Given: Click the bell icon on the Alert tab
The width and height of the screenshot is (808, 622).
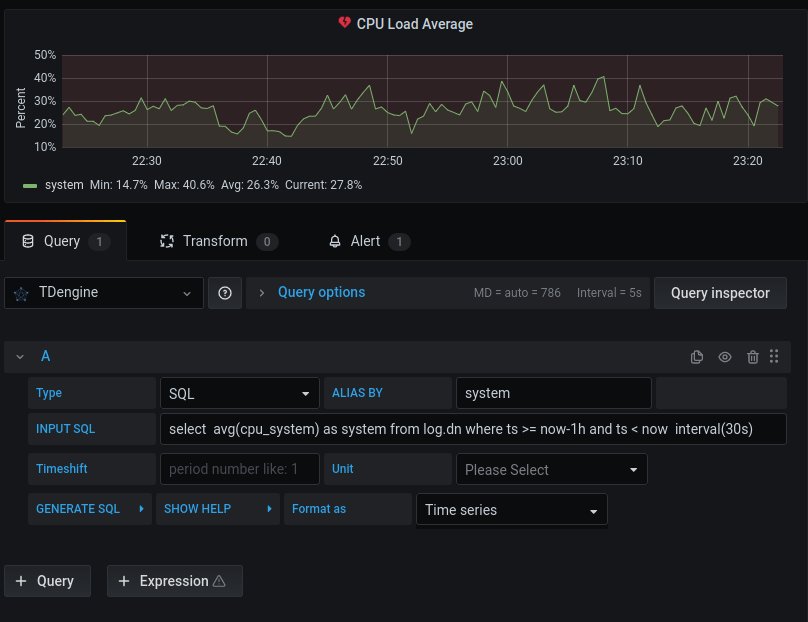Looking at the screenshot, I should (335, 241).
